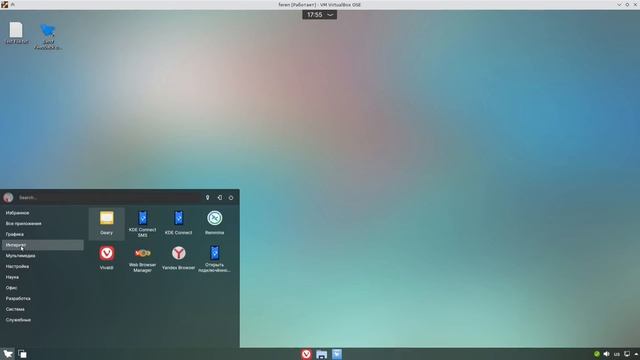Click the VirtualBox icon in the title bar
Image resolution: width=640 pixels, height=360 pixels.
(4, 4)
